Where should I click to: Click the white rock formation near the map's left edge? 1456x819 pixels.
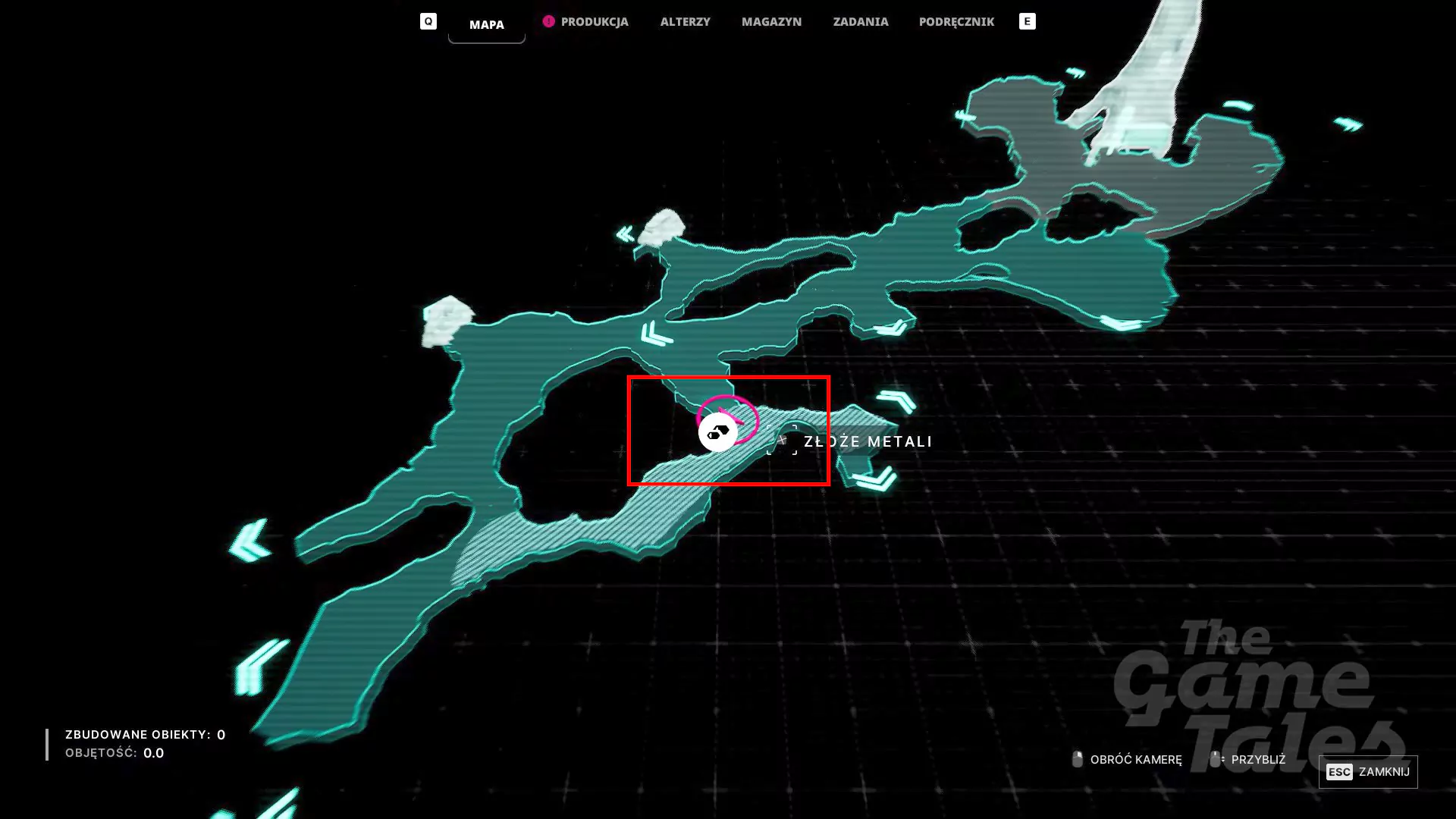[447, 321]
